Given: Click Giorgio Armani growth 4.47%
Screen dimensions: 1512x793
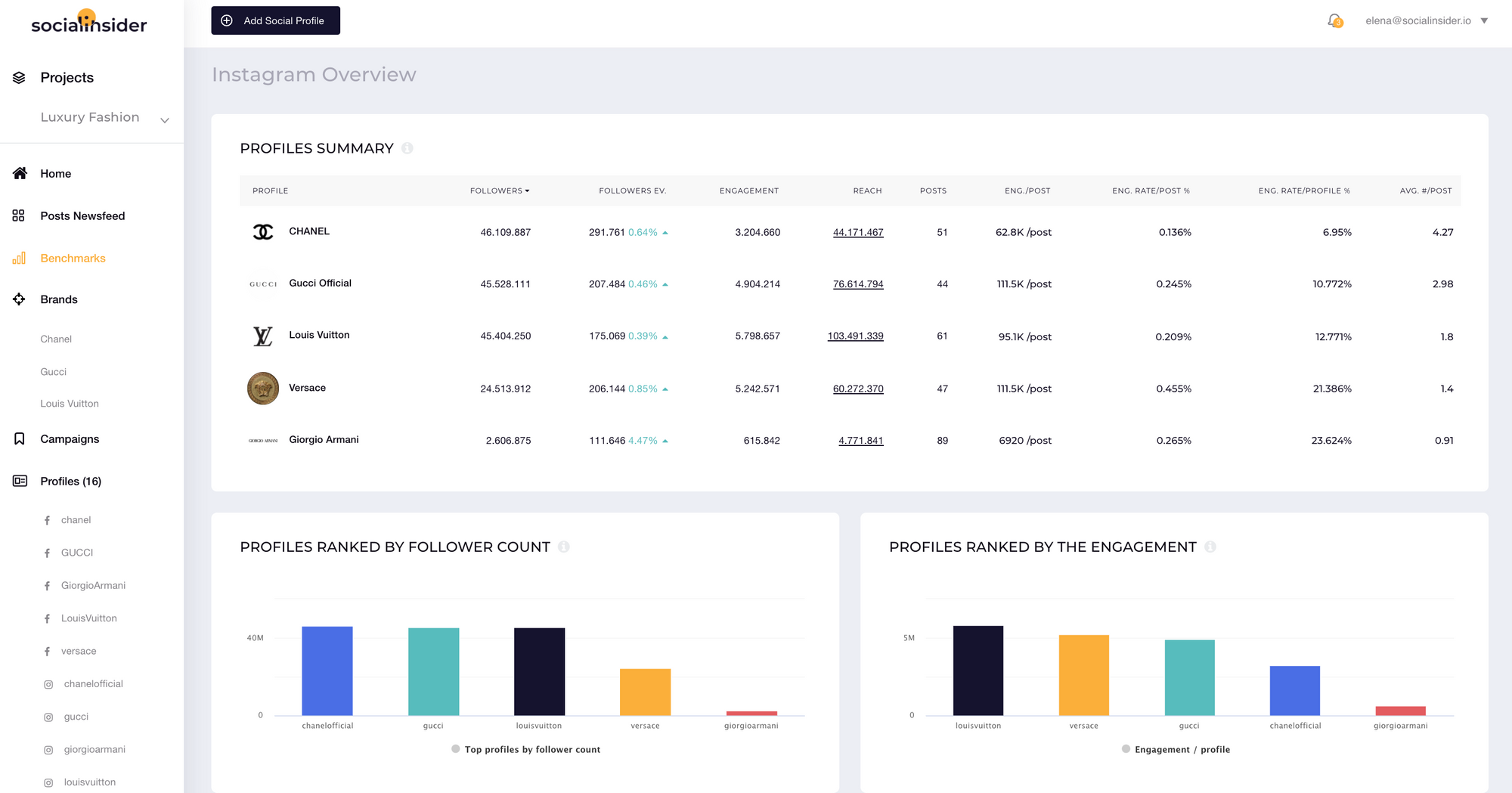Looking at the screenshot, I should (x=643, y=441).
